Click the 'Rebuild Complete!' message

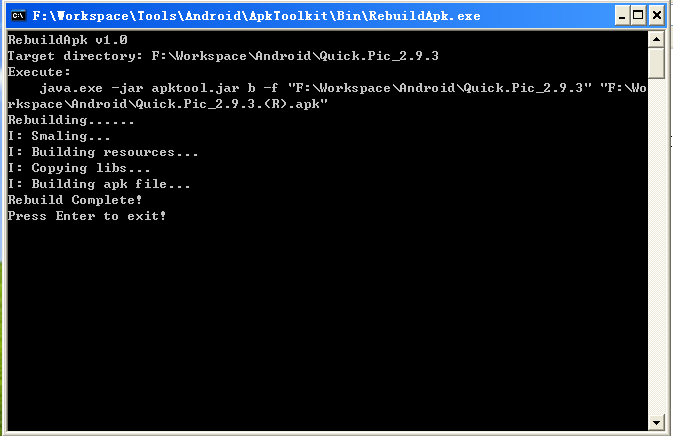(x=75, y=200)
